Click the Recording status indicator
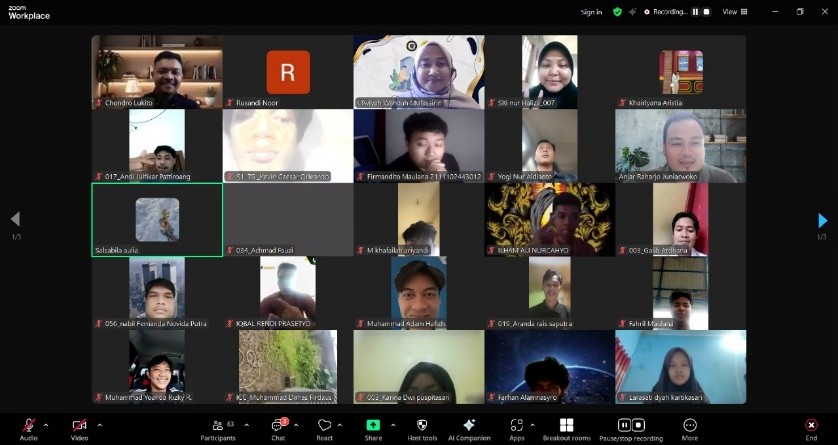This screenshot has width=838, height=445. point(666,12)
